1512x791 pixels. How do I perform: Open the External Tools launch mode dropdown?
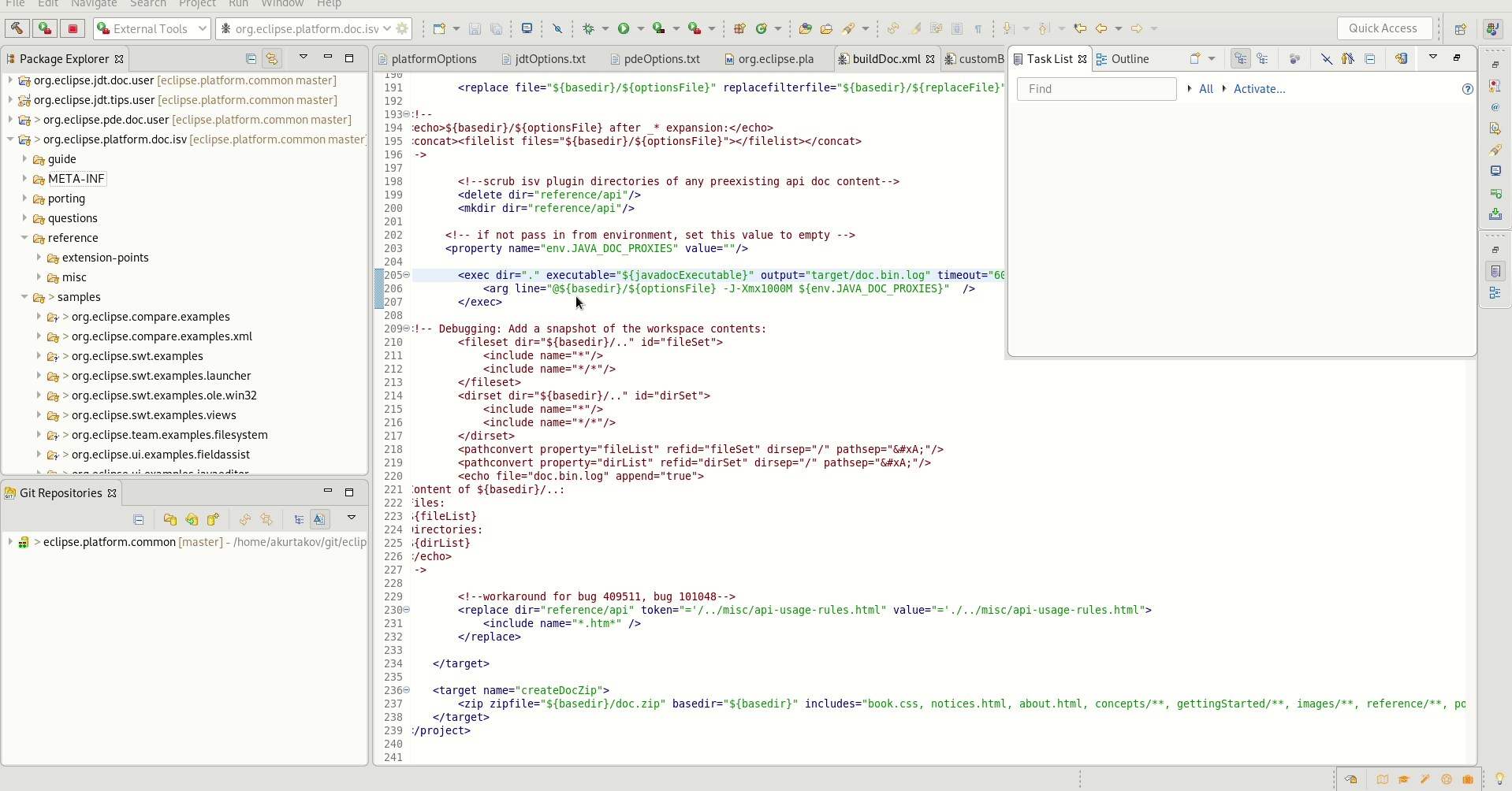pos(151,29)
